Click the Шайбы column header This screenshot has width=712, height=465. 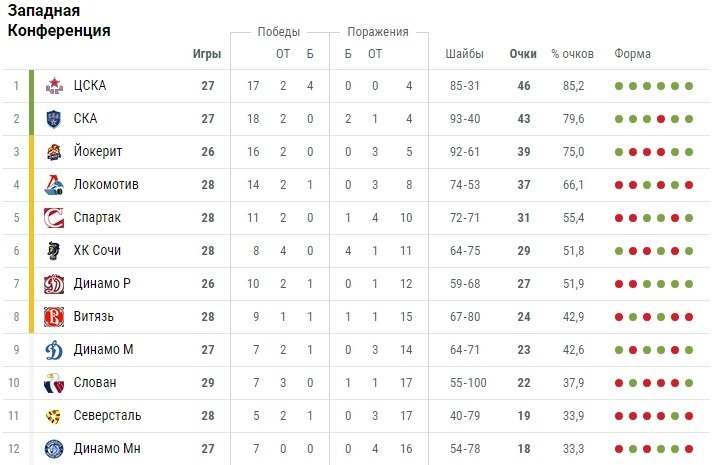coord(464,54)
